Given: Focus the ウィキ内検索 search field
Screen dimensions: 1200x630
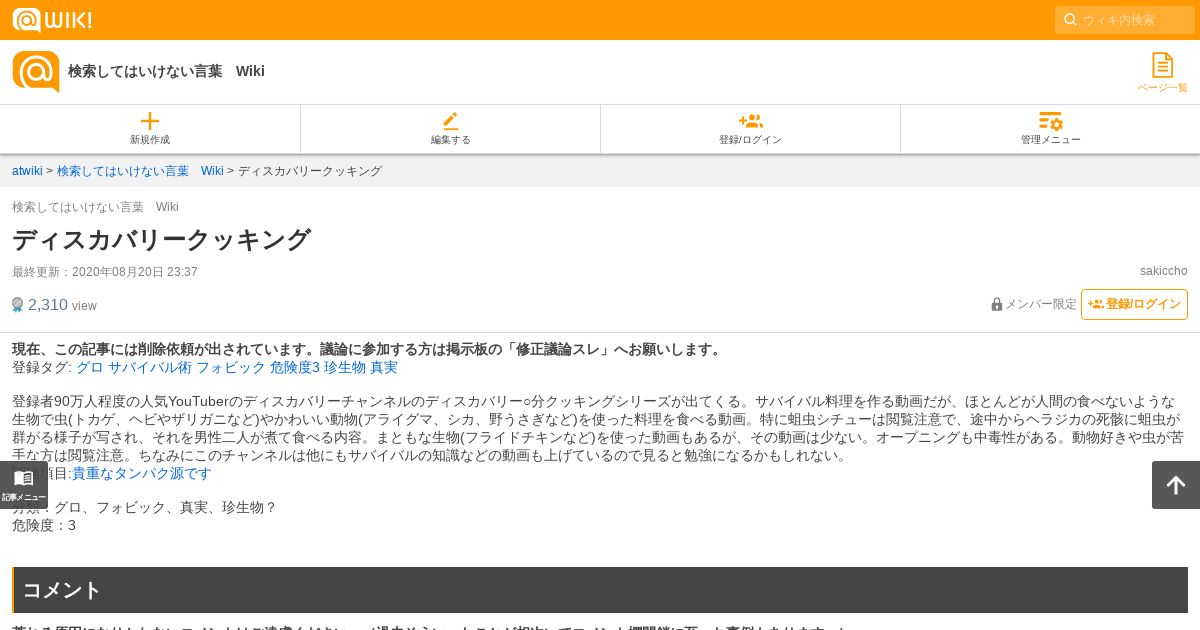Looking at the screenshot, I should tap(1125, 20).
